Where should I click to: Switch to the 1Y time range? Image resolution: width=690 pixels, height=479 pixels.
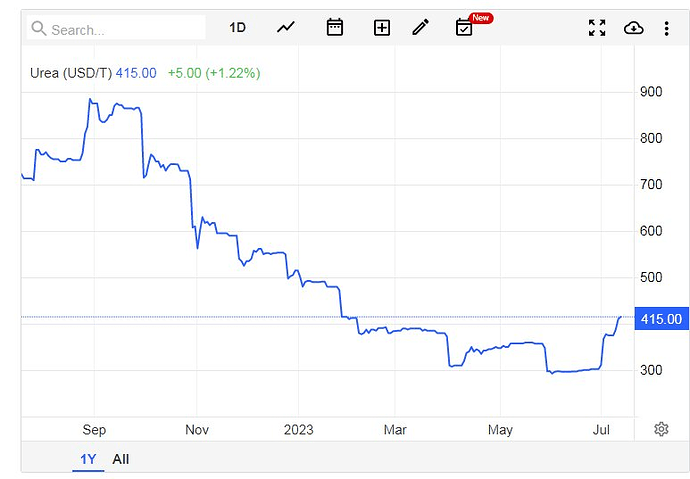coord(89,459)
